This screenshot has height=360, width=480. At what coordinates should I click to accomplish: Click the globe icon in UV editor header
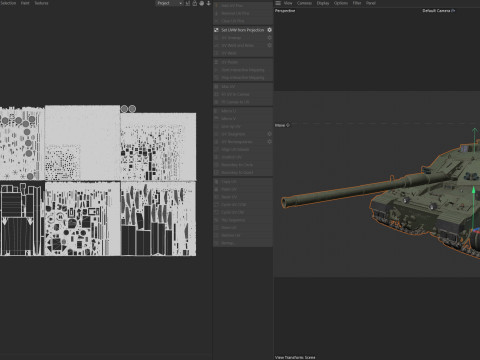pos(202,3)
